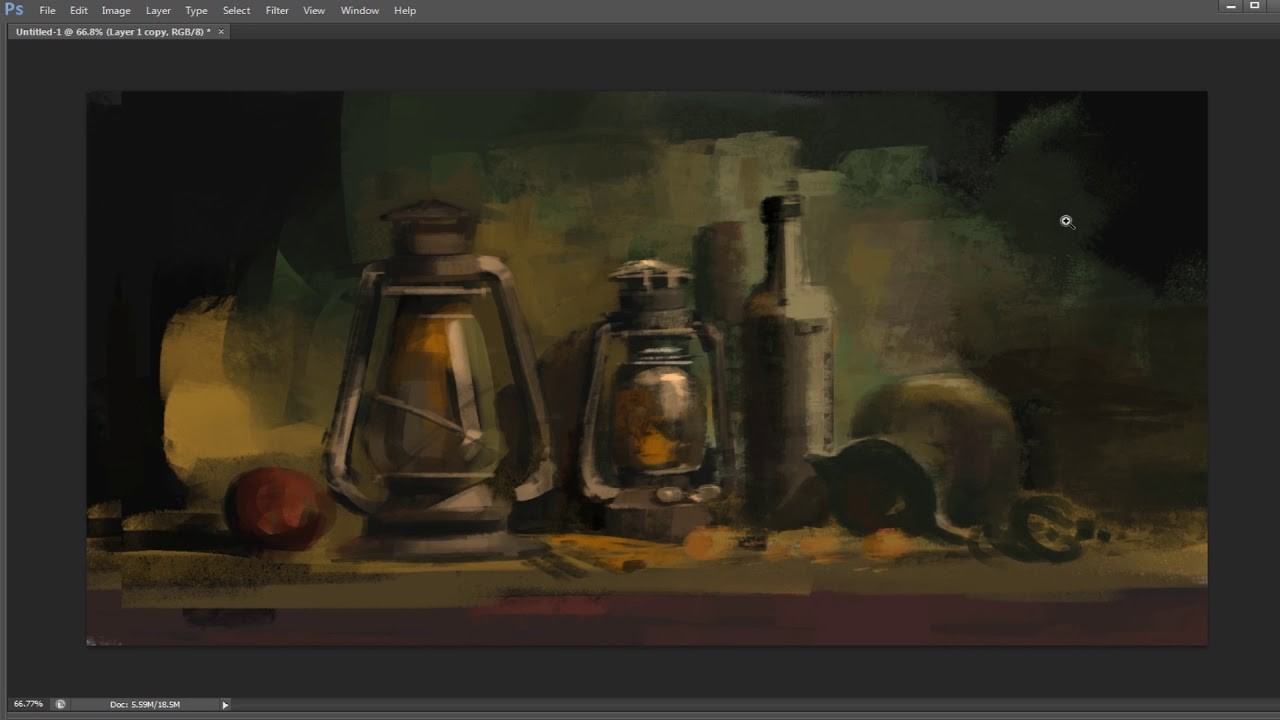Expand the status bar options arrow

point(225,704)
